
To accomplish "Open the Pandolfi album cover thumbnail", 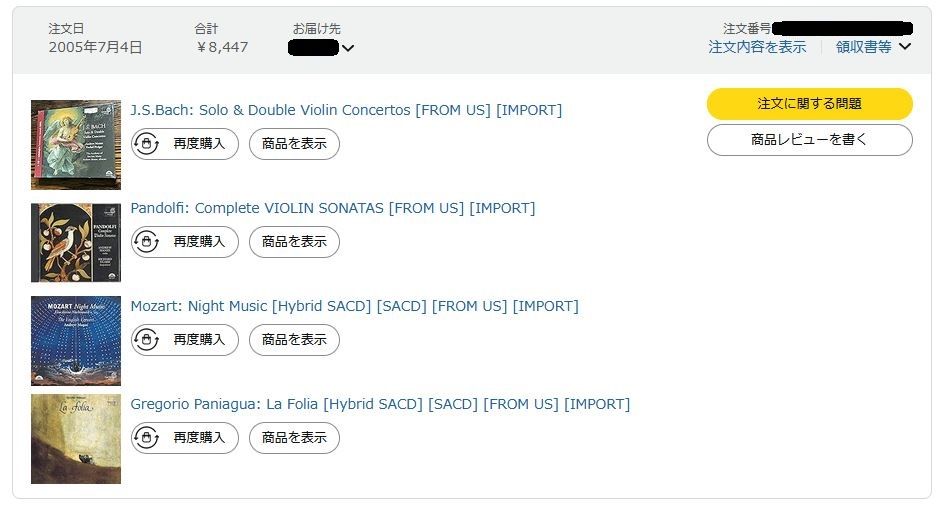I will (76, 243).
